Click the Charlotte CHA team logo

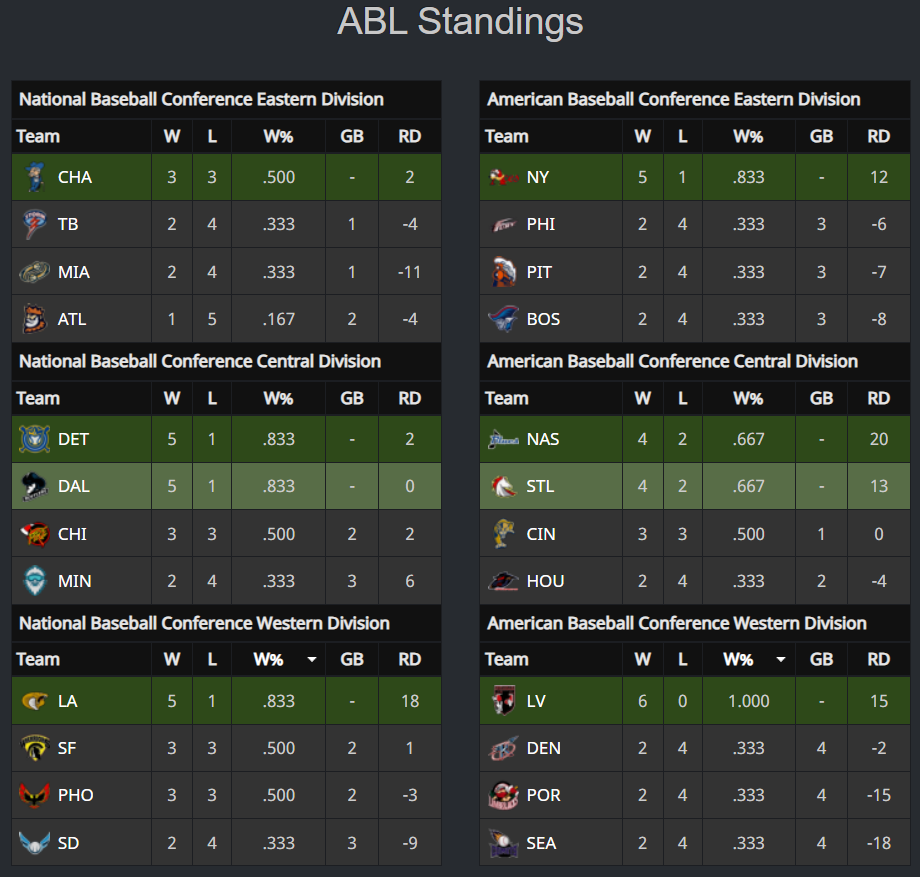35,177
